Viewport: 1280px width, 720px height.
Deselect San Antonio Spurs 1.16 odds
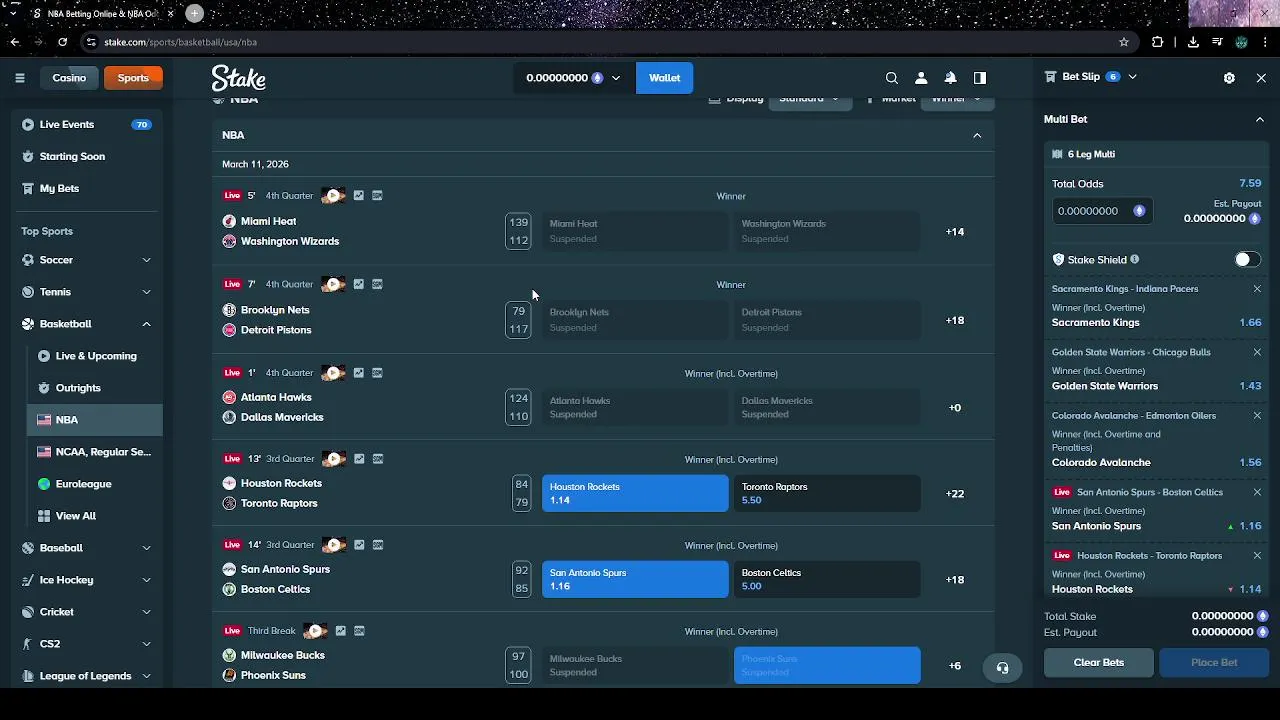click(635, 580)
